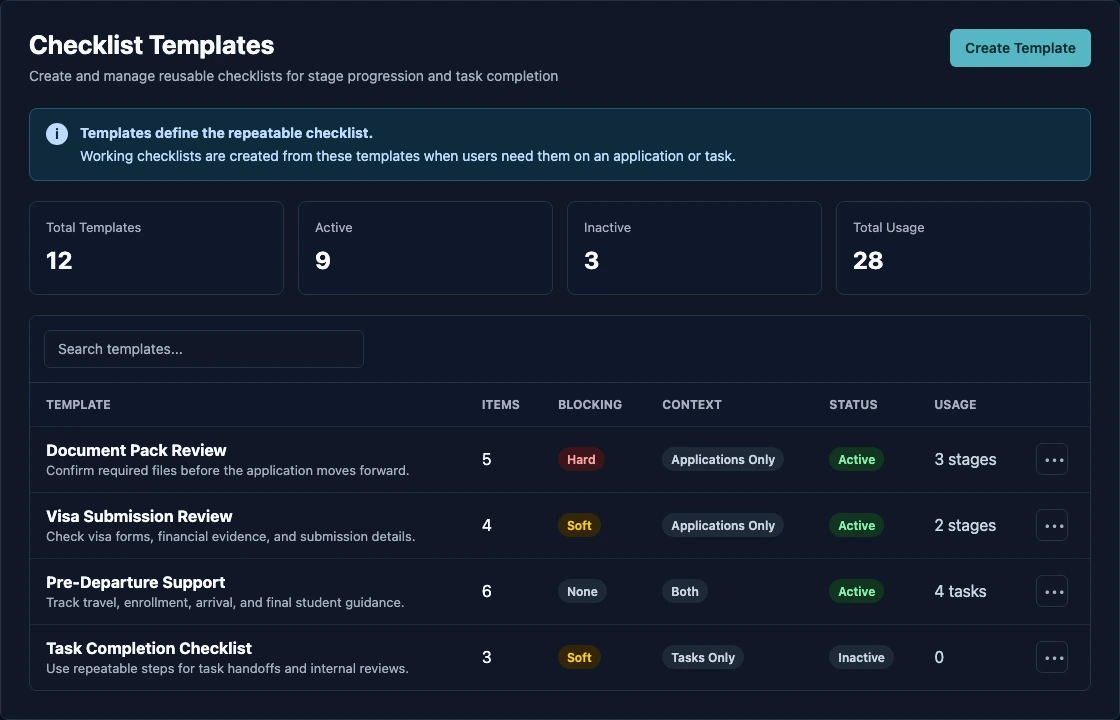Image resolution: width=1120 pixels, height=720 pixels.
Task: Select the Inactive count stat card
Action: pos(694,248)
